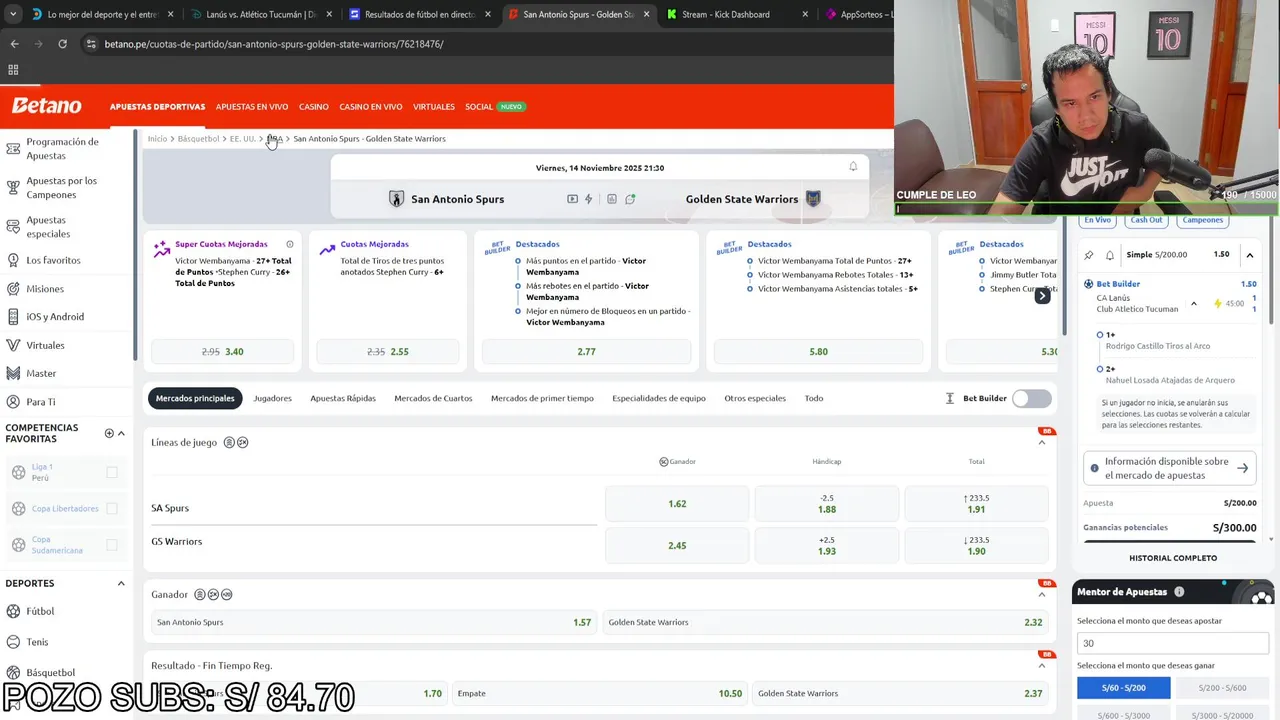
Task: Pin the bet slip
Action: (1089, 255)
